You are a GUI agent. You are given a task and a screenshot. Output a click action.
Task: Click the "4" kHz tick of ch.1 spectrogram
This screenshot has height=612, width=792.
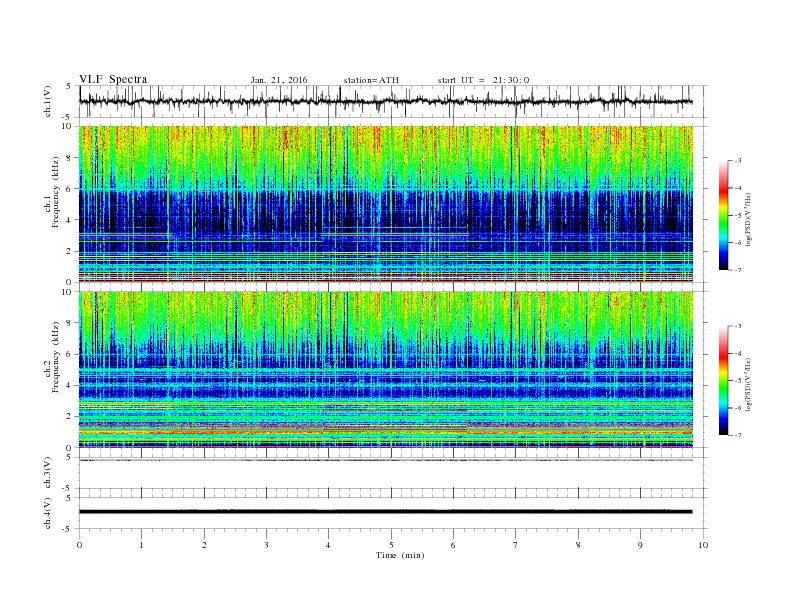[x=69, y=220]
